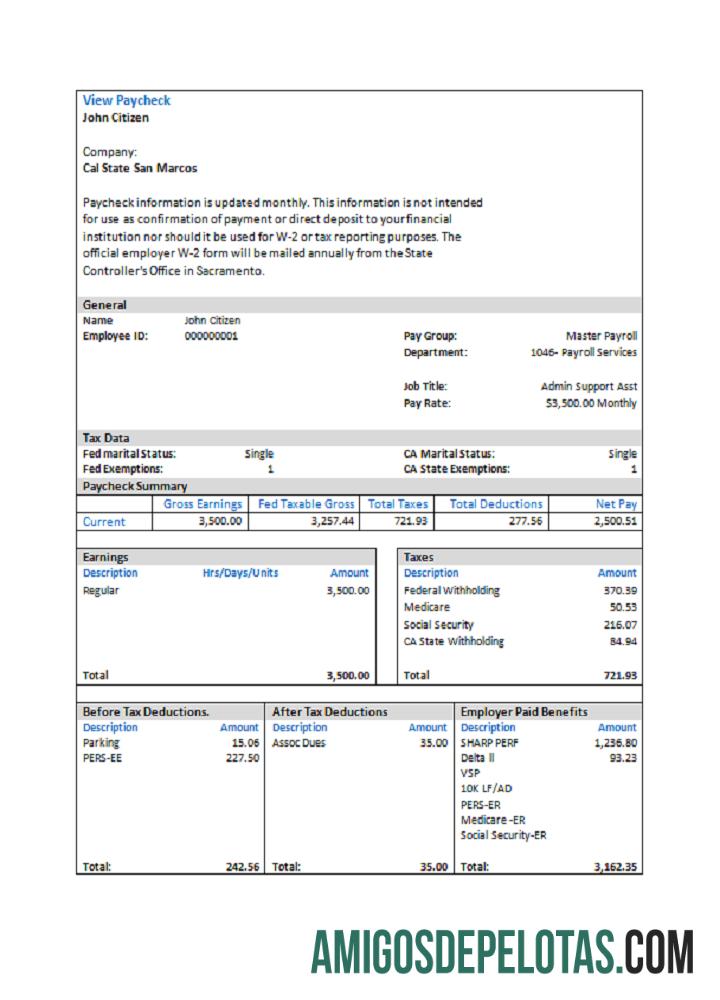Click the Employer Paid Benefits panel title
720x1000 pixels.
pos(523,711)
